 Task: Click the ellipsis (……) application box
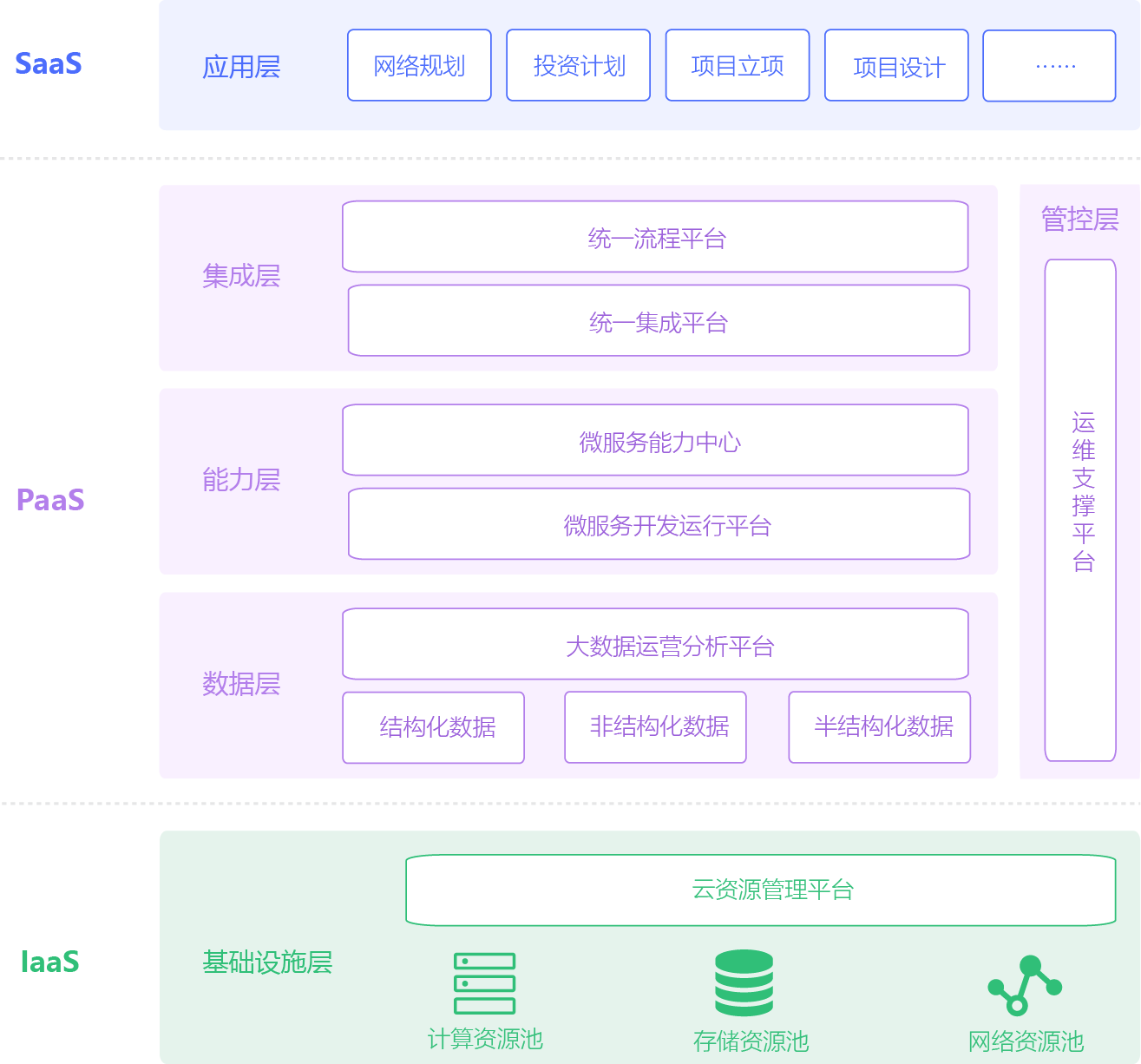(x=1049, y=66)
